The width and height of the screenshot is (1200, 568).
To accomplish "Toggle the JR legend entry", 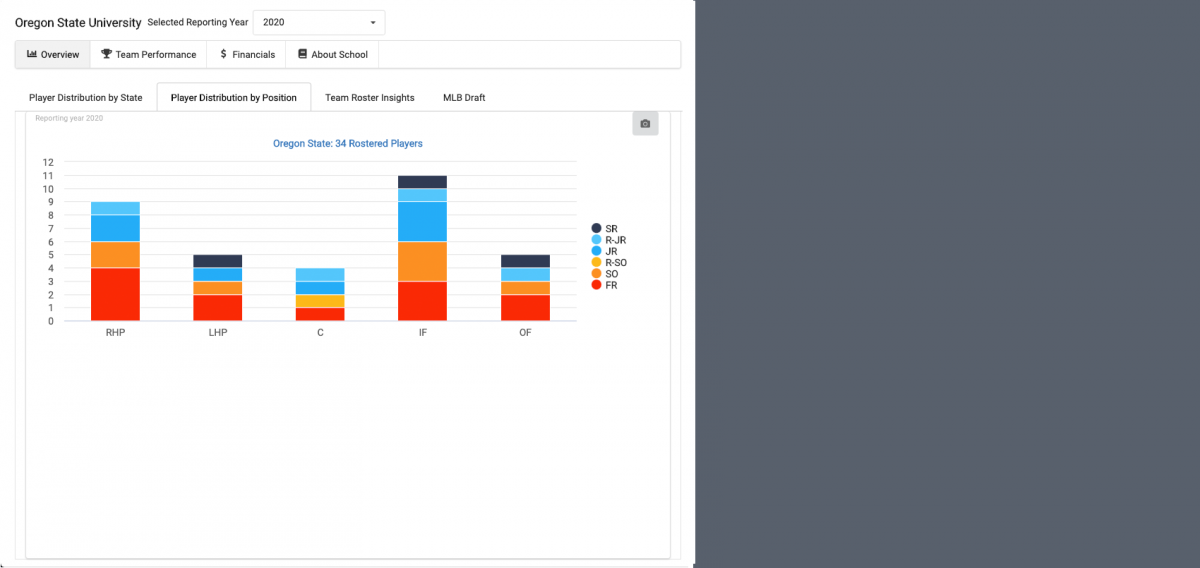I will point(605,251).
